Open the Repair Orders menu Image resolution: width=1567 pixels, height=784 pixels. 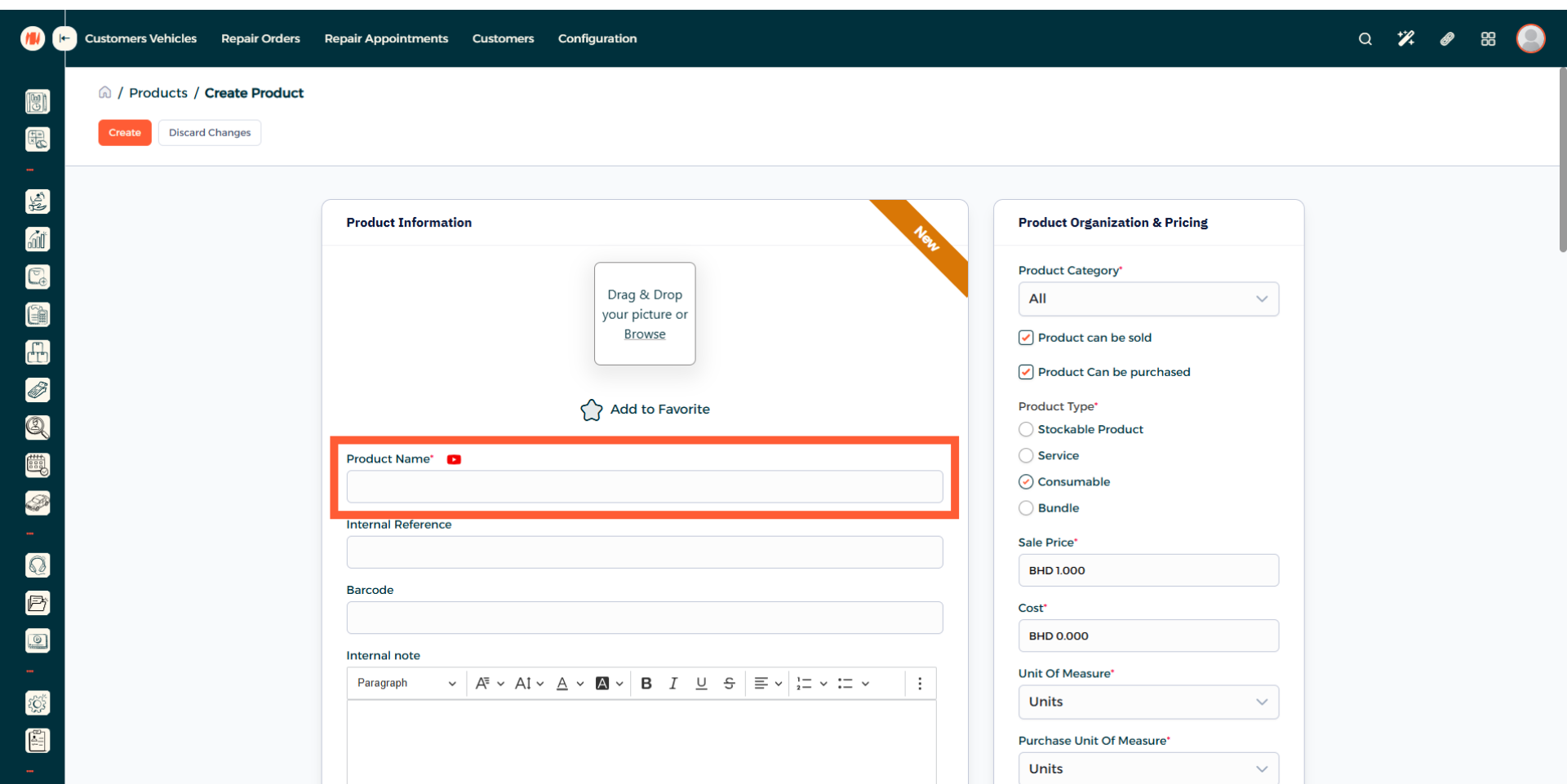(x=260, y=38)
